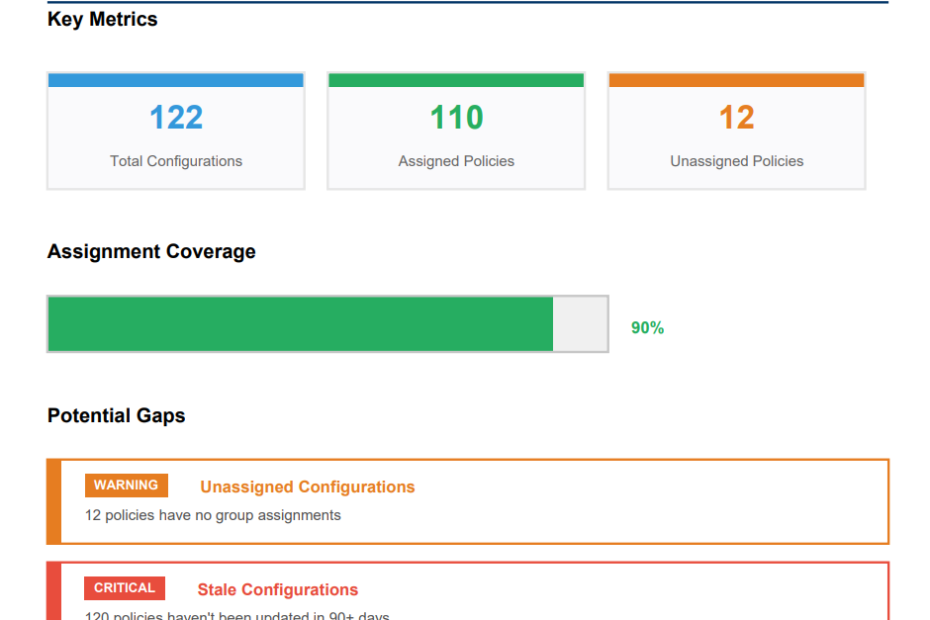Select the 110 Assigned Policies number
930x620 pixels.
click(456, 118)
